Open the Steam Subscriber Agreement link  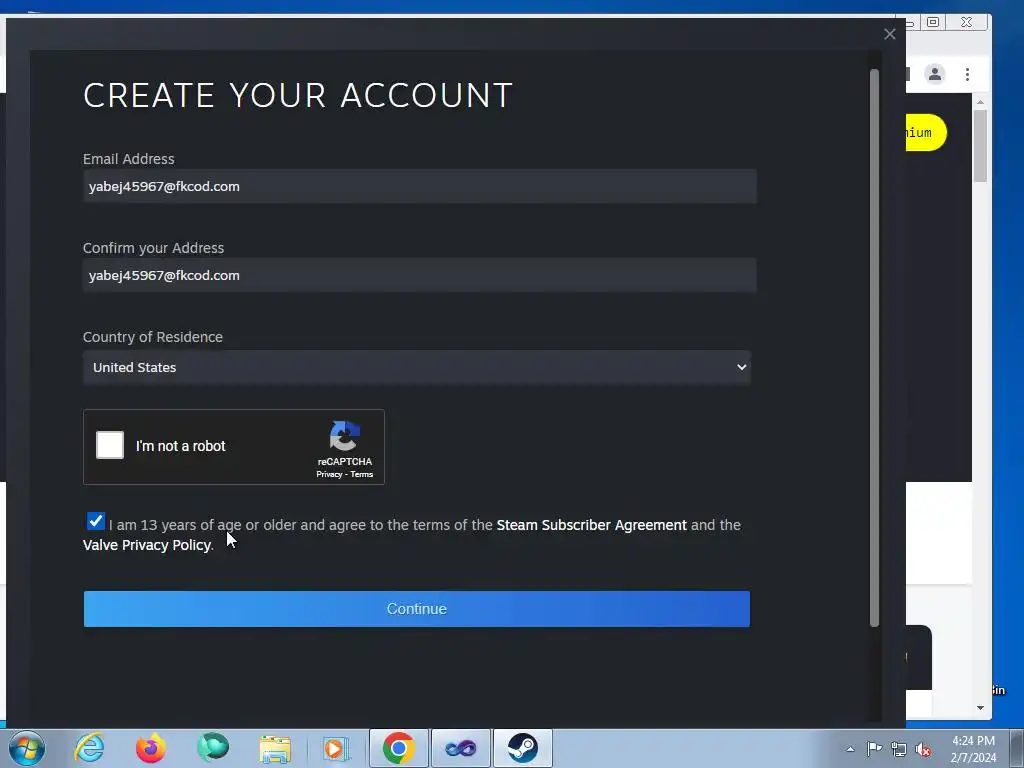coord(591,525)
